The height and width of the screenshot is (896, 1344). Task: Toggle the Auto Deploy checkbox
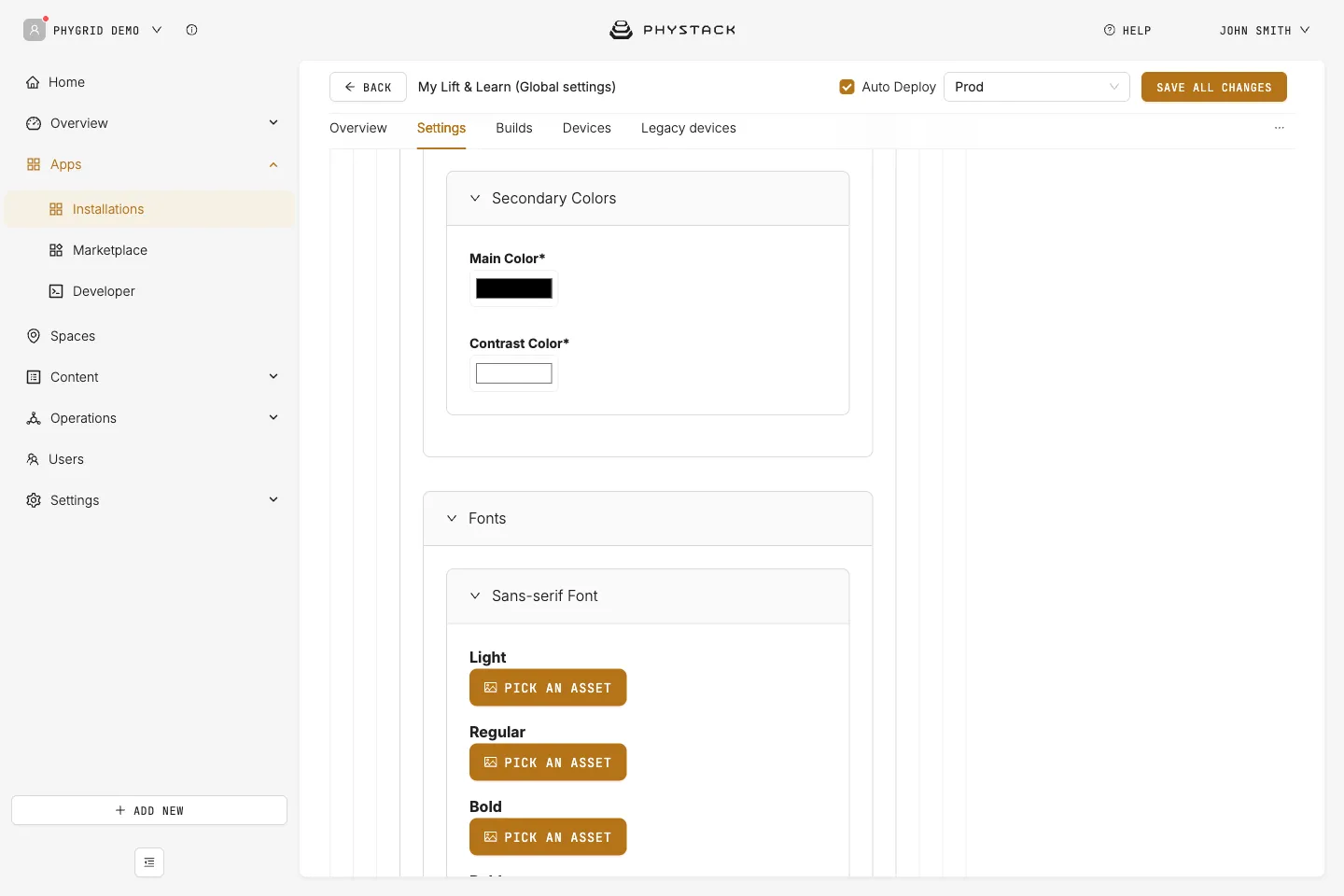pos(847,87)
